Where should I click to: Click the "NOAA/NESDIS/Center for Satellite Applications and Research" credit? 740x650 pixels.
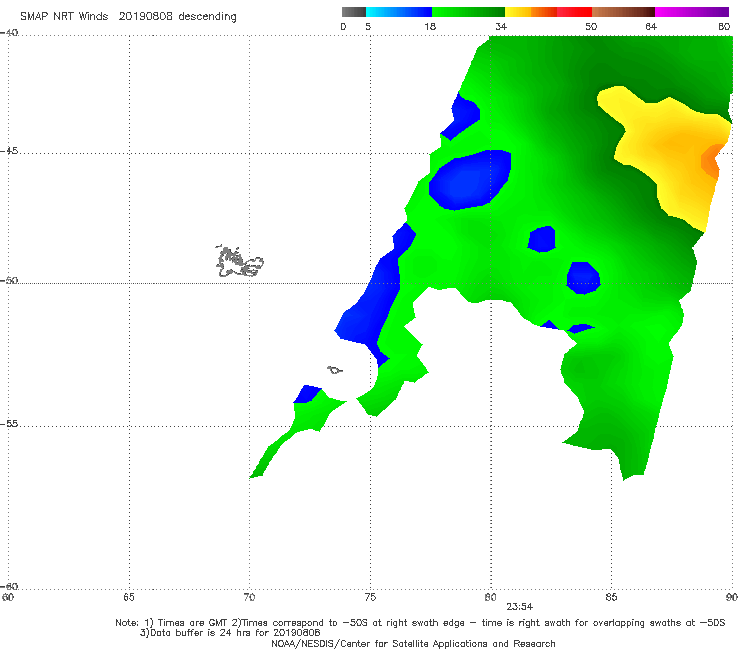[413, 643]
